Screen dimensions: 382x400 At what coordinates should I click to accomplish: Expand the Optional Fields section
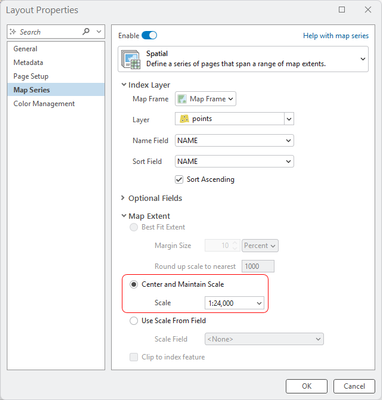(123, 198)
